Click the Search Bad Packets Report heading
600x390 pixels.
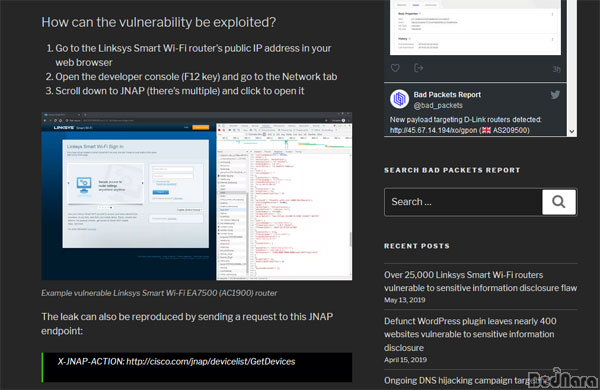[x=452, y=170]
